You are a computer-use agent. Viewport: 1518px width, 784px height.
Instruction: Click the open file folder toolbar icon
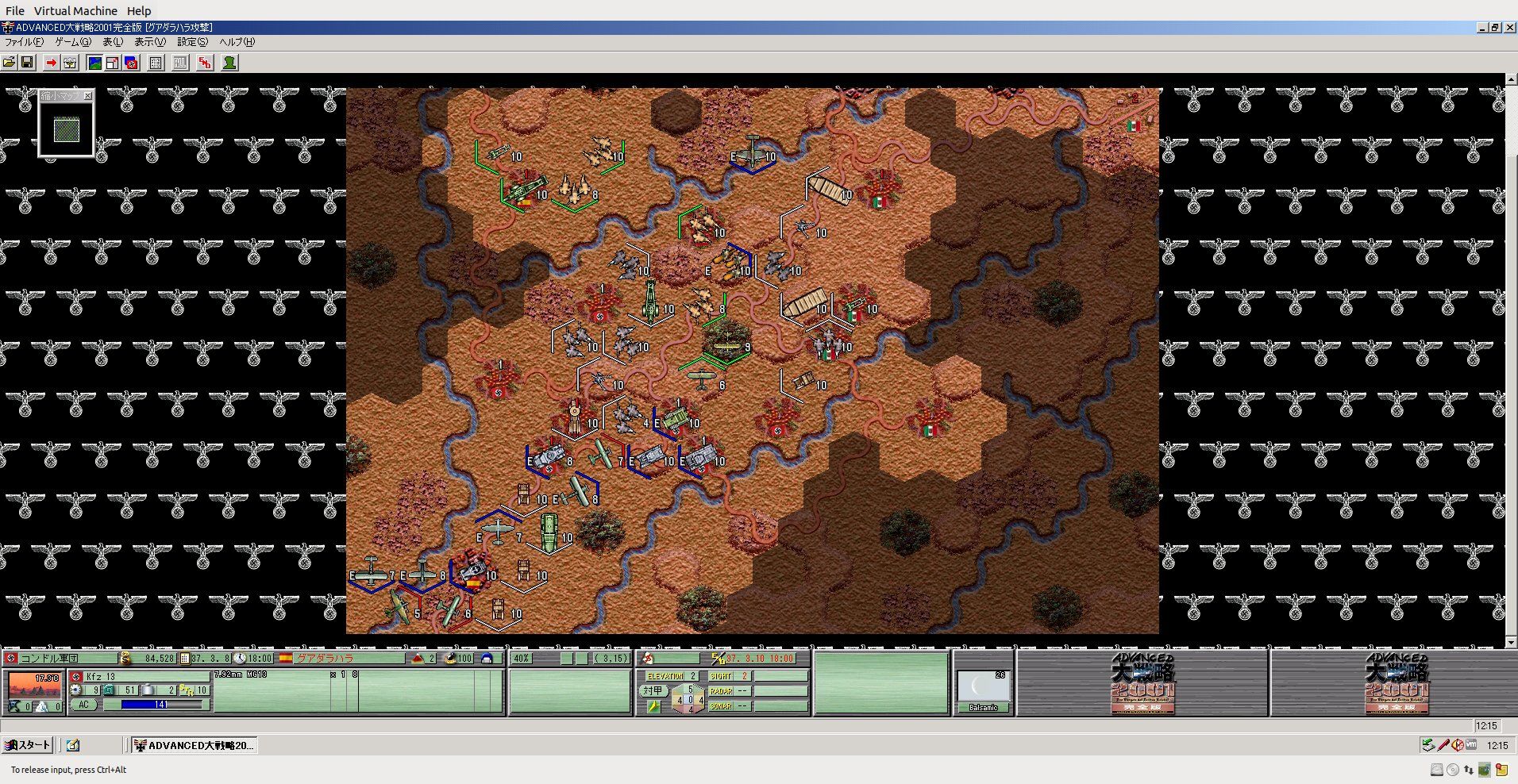click(x=10, y=63)
